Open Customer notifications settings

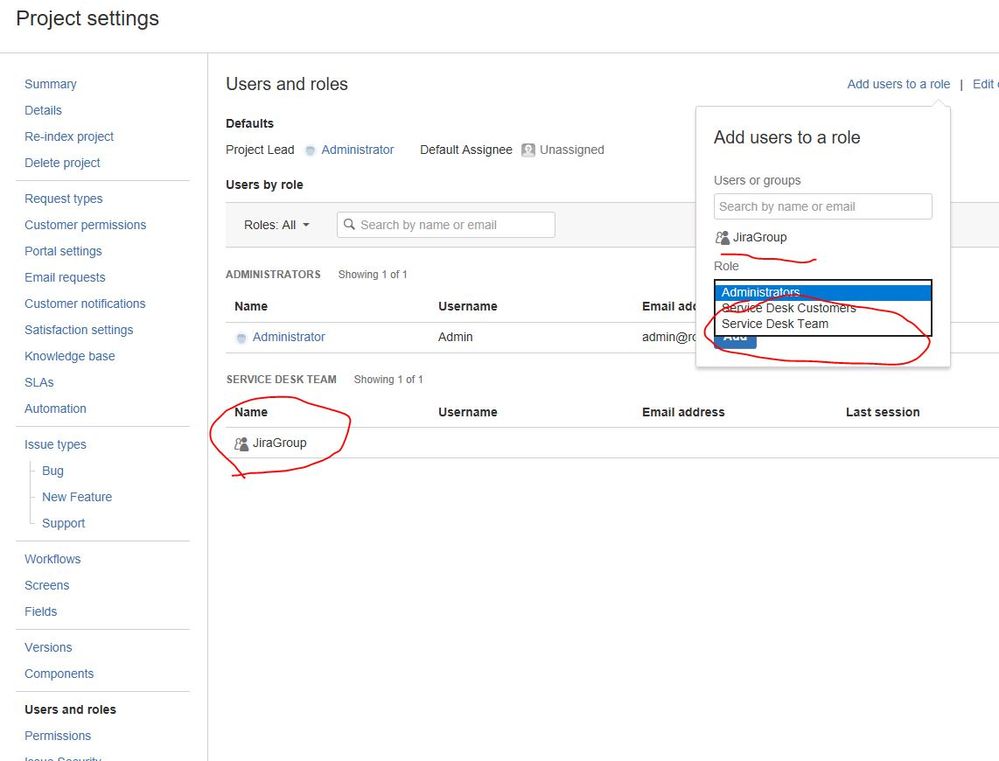point(85,303)
